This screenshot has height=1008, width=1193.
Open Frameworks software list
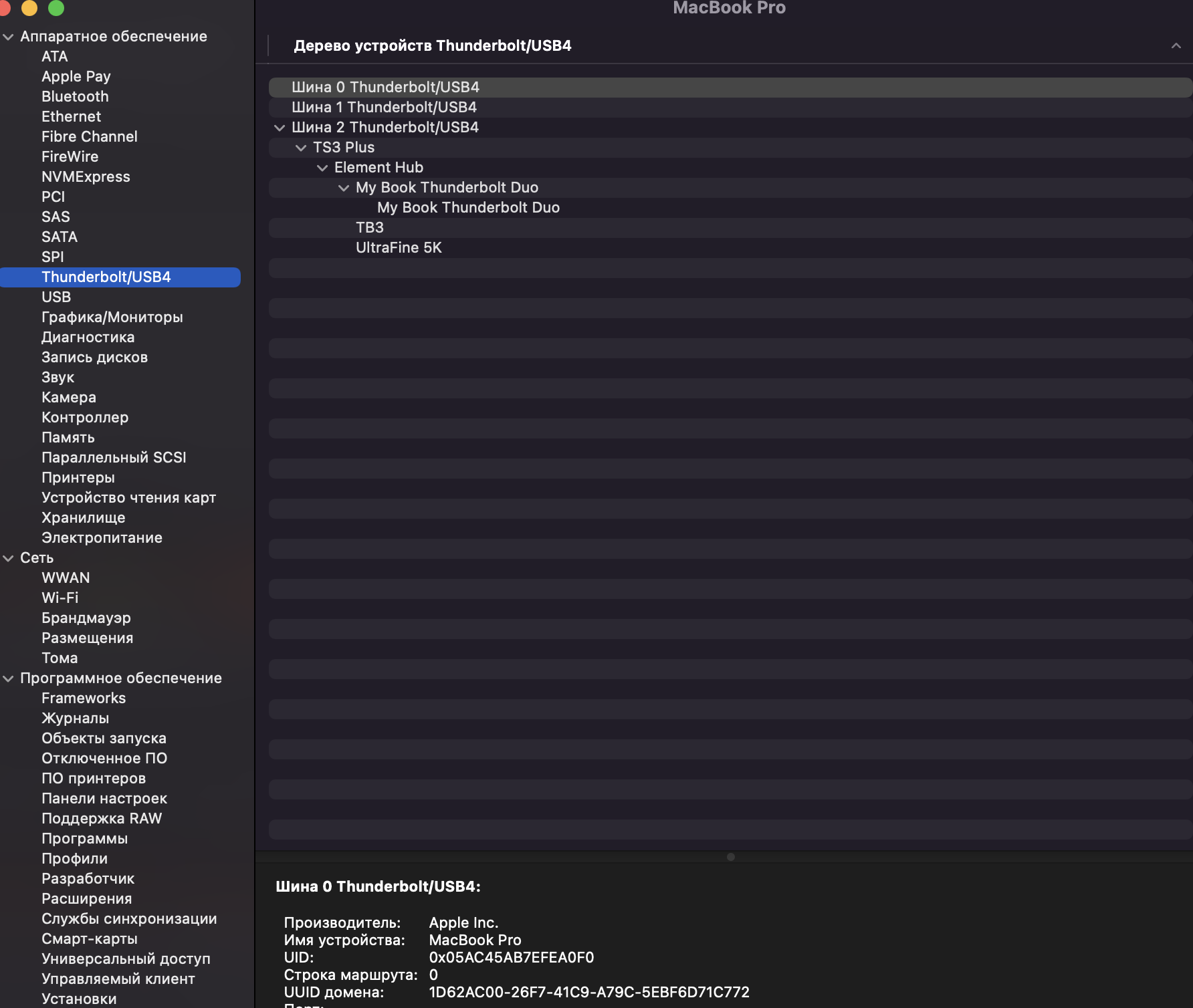pos(84,699)
